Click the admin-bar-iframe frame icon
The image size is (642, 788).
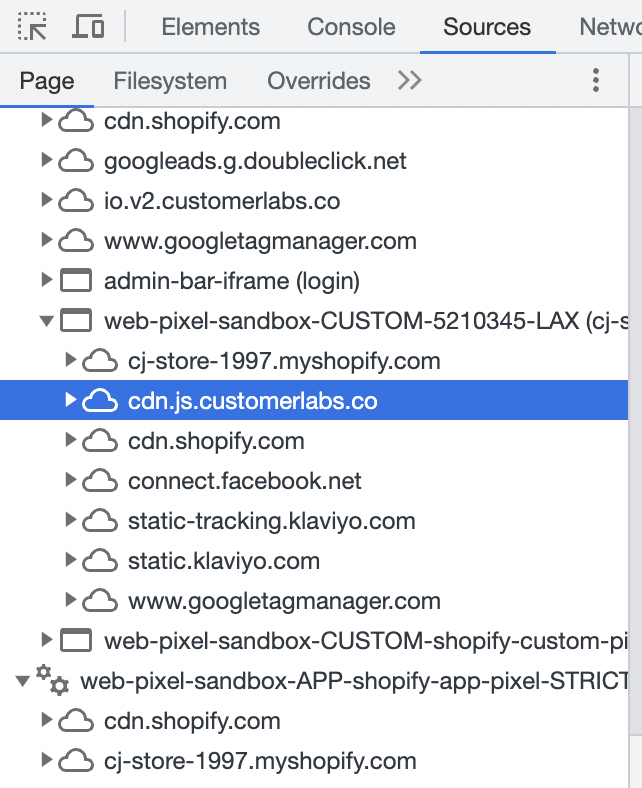tap(76, 280)
